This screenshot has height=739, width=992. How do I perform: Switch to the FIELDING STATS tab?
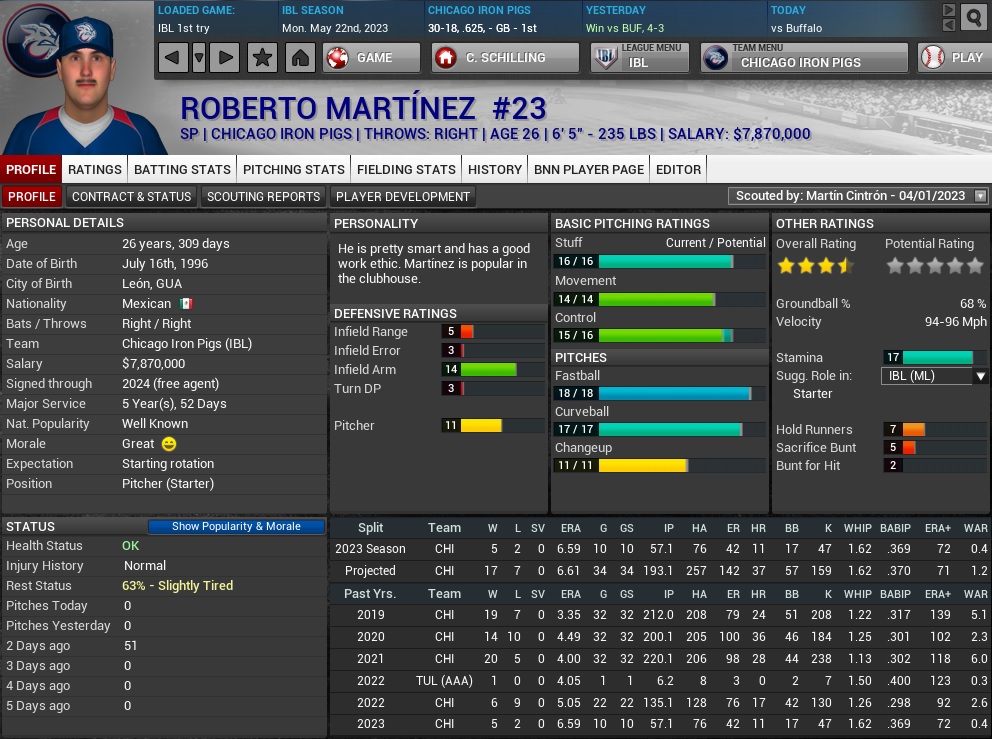[x=406, y=170]
